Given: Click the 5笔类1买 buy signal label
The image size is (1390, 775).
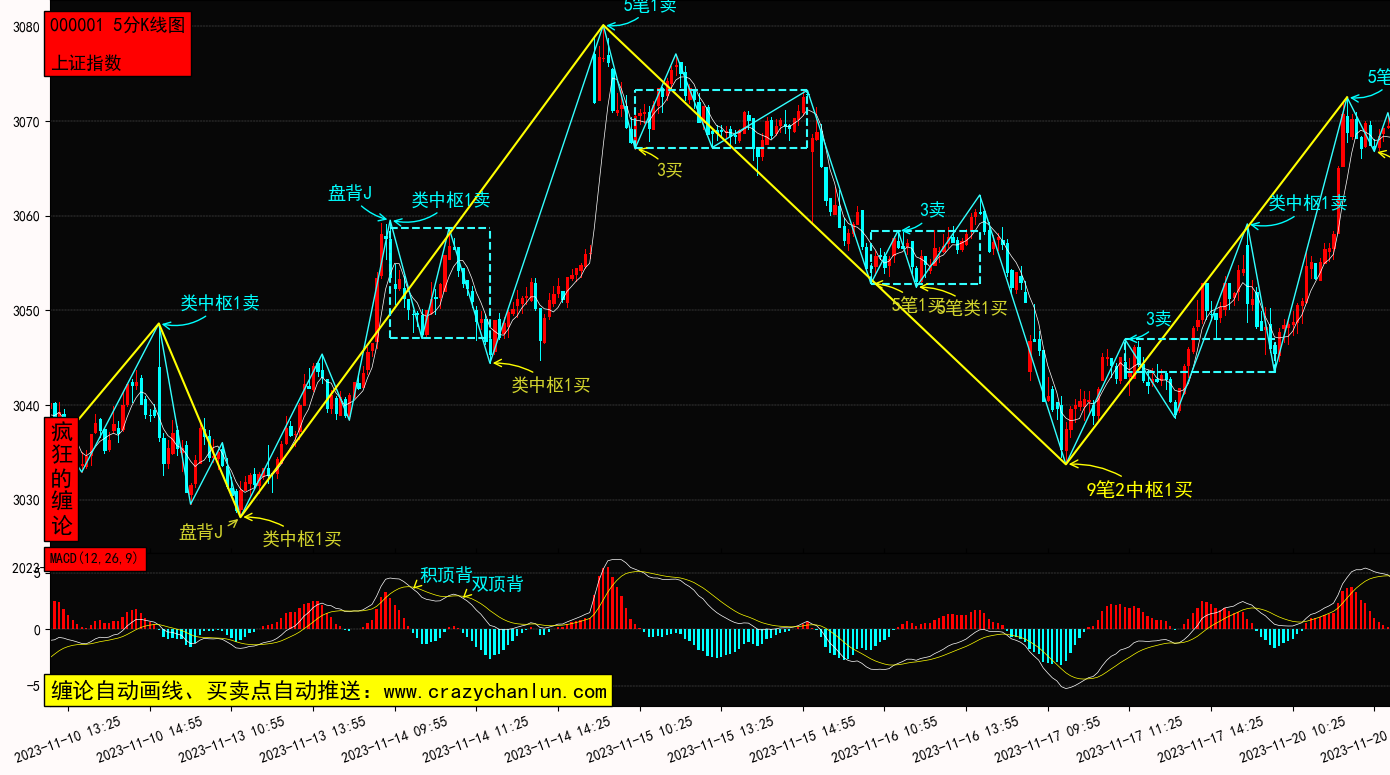Looking at the screenshot, I should 975,308.
